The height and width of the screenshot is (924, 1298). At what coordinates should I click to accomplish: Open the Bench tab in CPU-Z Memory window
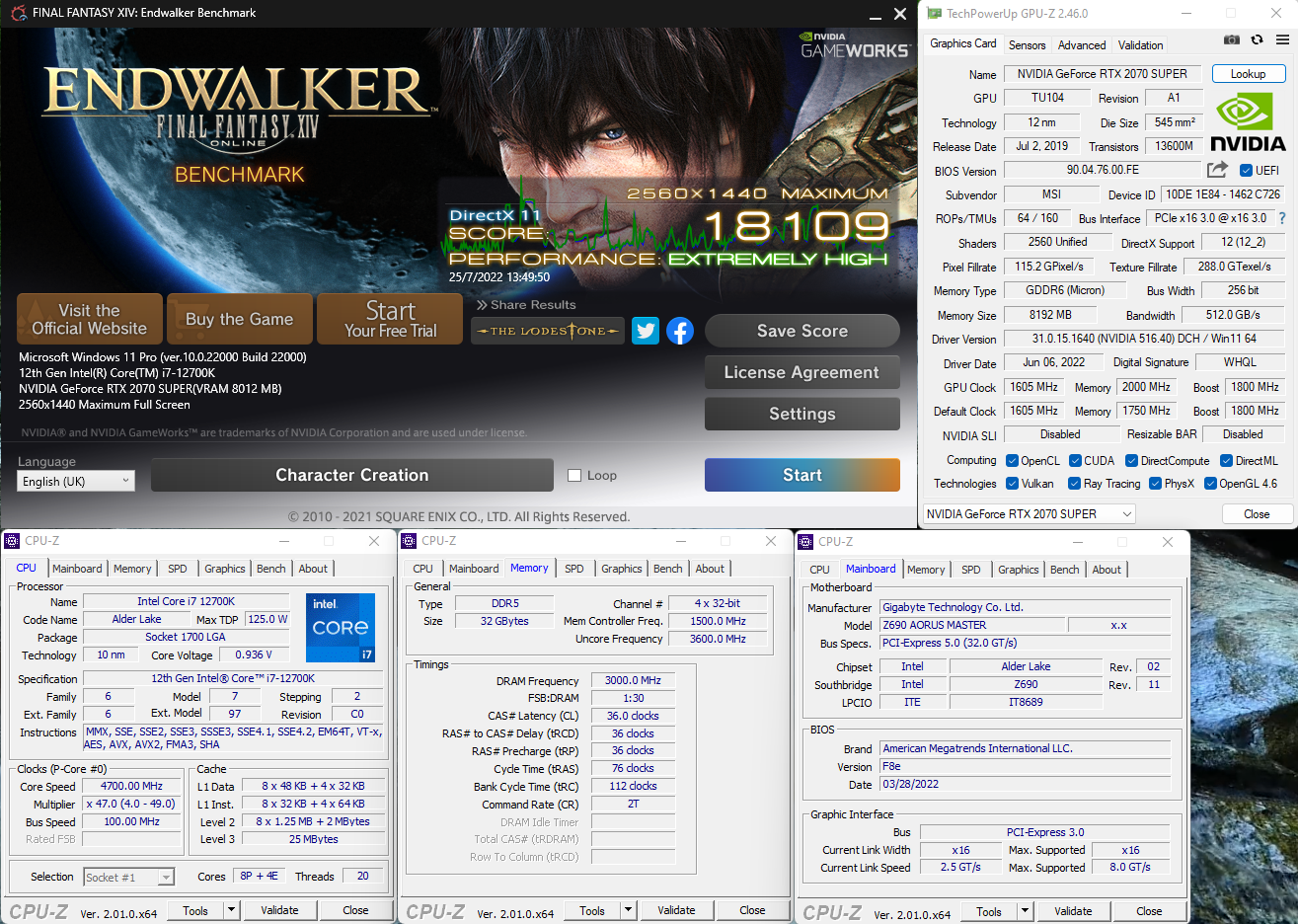668,569
